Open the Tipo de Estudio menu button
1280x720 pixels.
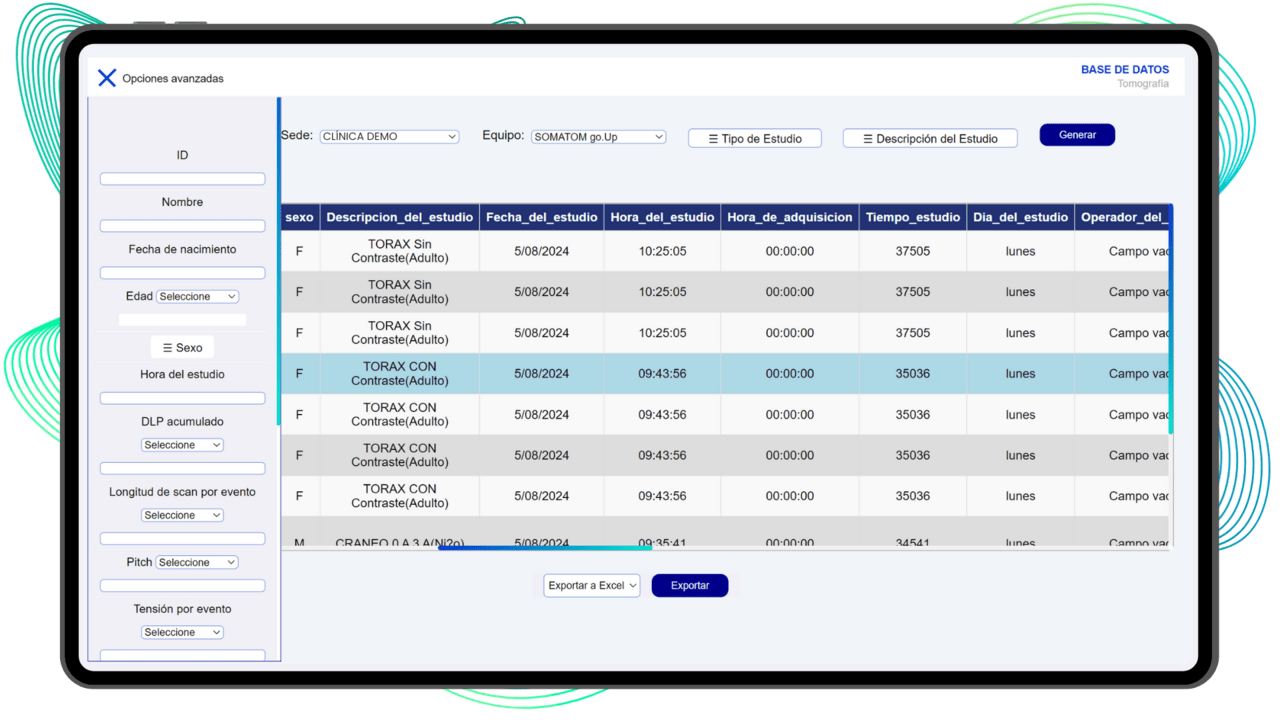755,139
